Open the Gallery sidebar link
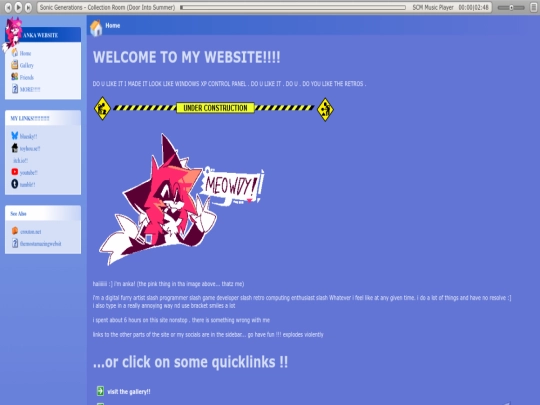540x405 pixels. [x=27, y=65]
